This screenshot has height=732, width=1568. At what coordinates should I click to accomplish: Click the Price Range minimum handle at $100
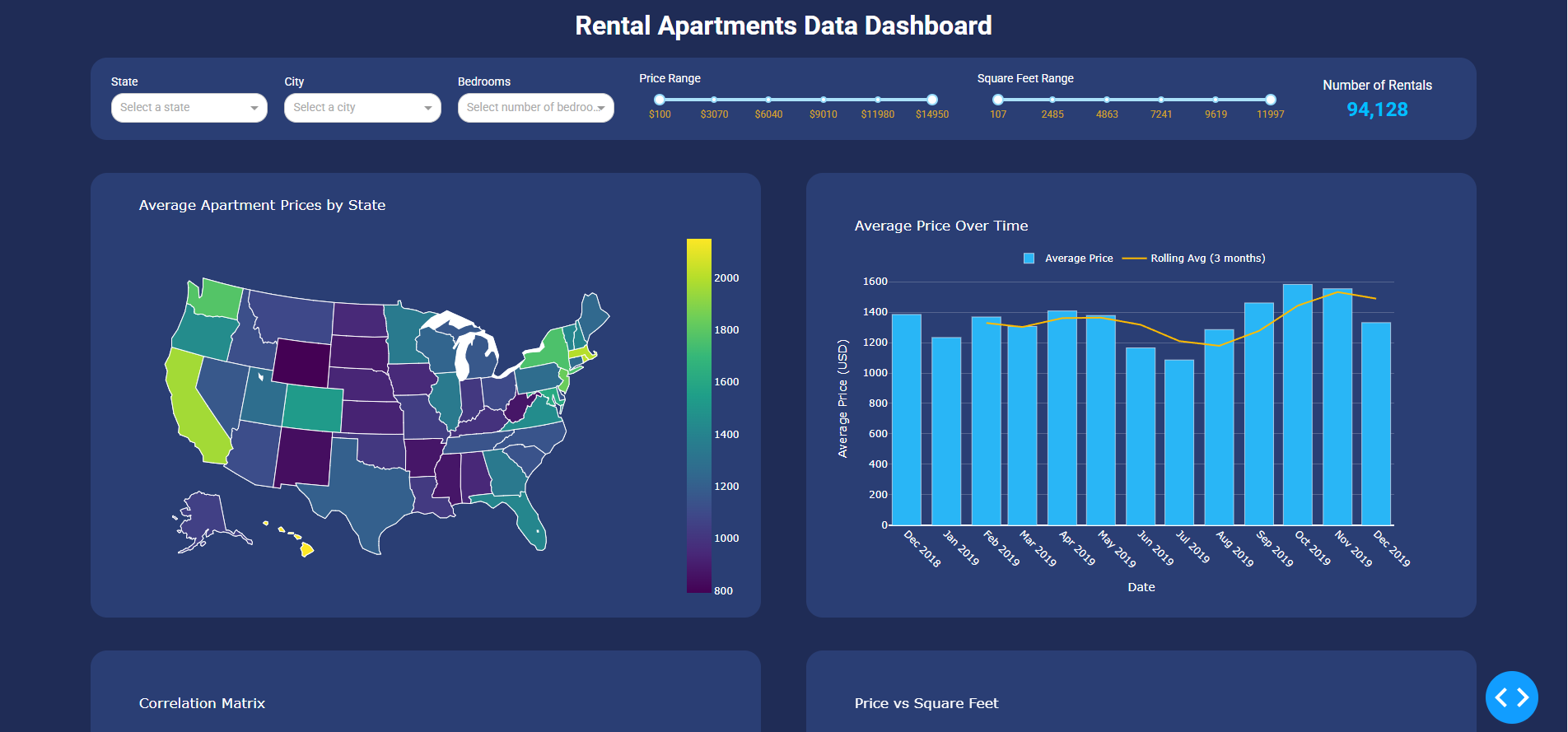pyautogui.click(x=660, y=100)
